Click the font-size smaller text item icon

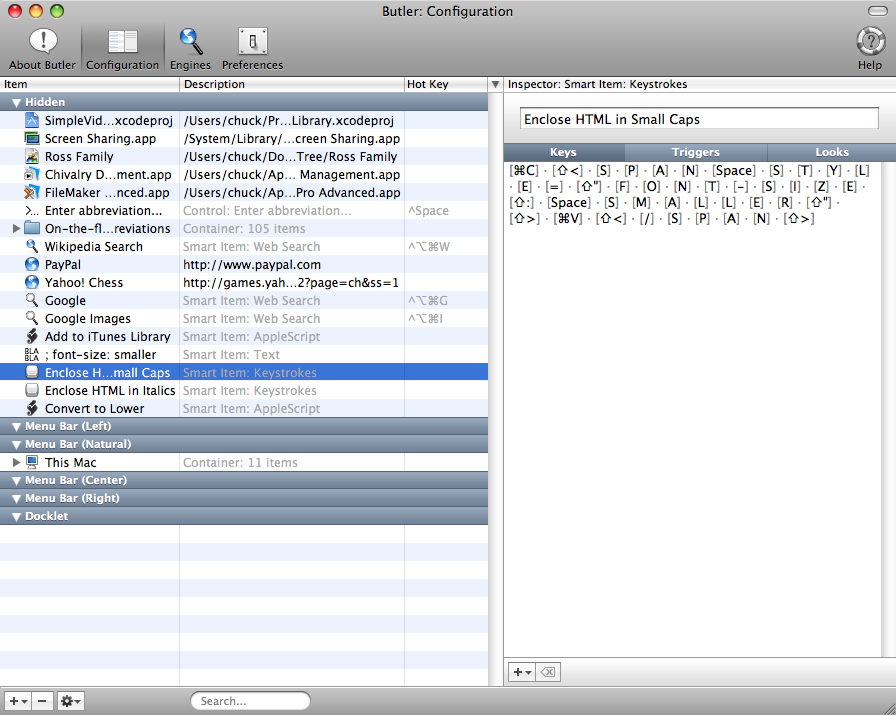point(32,354)
